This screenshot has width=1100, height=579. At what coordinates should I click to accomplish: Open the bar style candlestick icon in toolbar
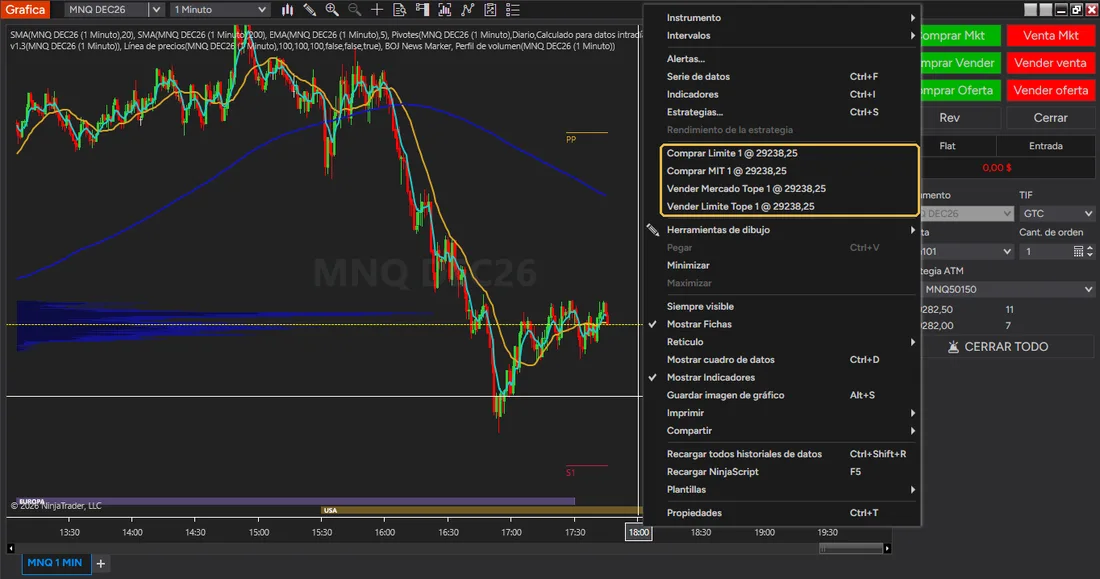pyautogui.click(x=287, y=10)
